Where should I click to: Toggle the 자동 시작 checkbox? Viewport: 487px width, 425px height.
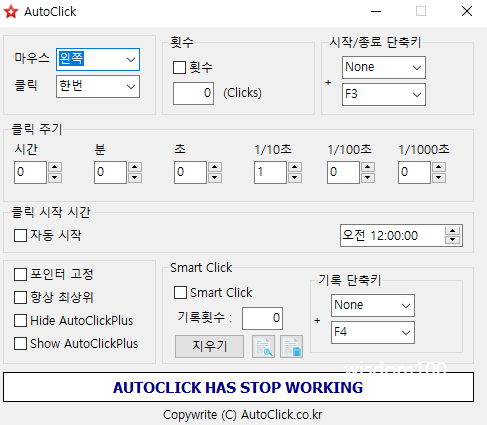(x=20, y=235)
